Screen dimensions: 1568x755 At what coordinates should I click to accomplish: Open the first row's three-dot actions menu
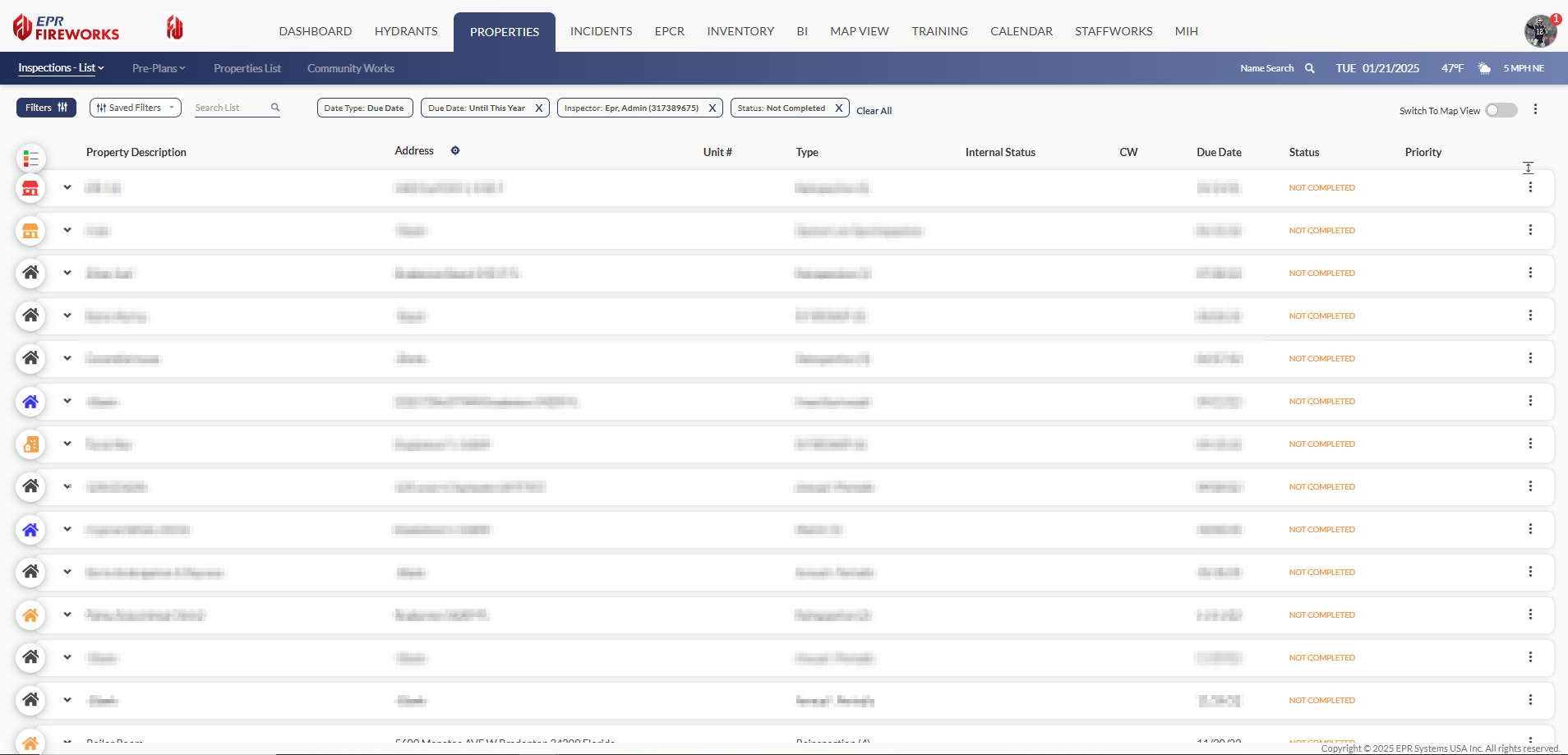coord(1529,187)
